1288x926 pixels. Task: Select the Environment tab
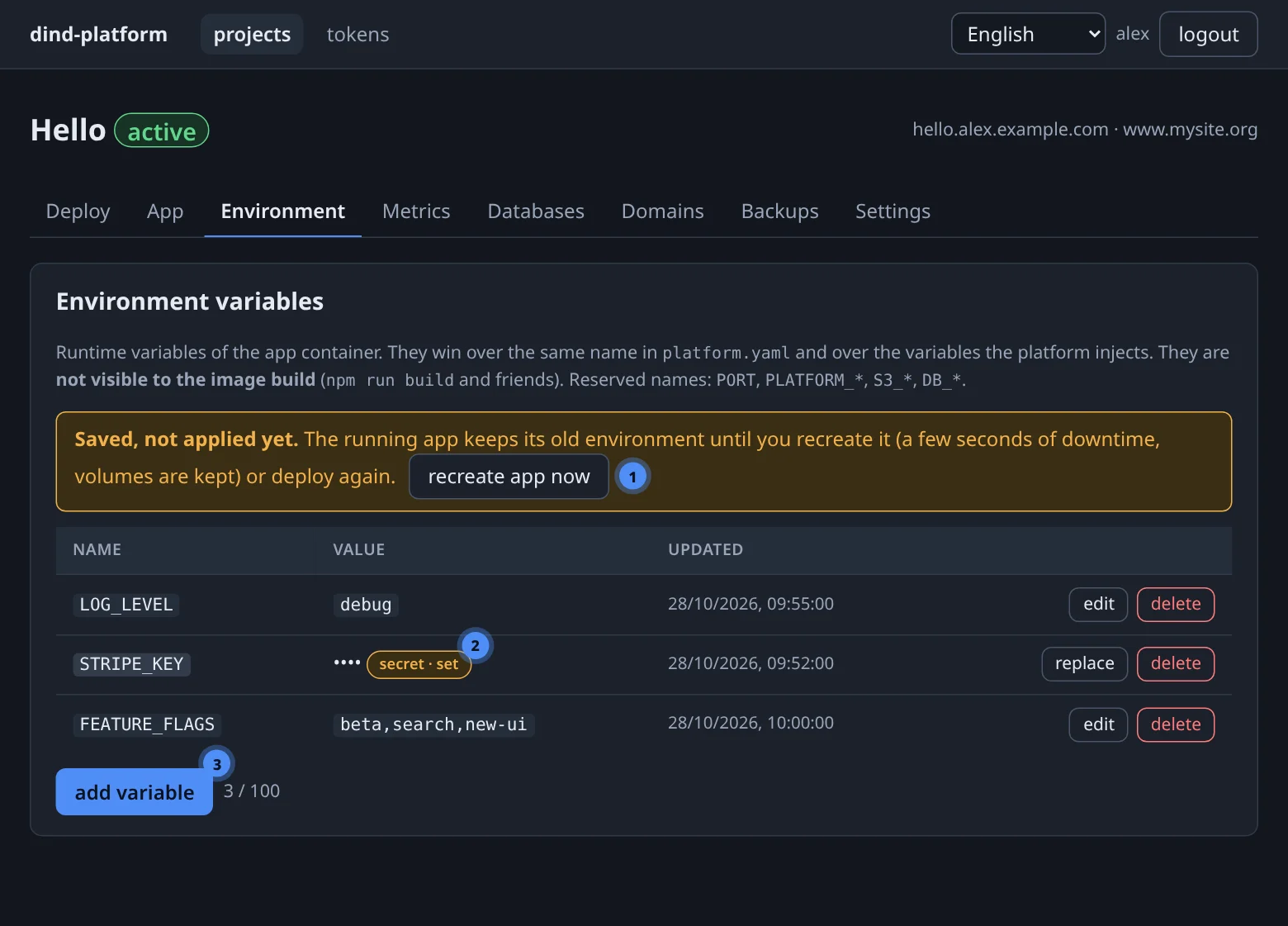coord(282,211)
